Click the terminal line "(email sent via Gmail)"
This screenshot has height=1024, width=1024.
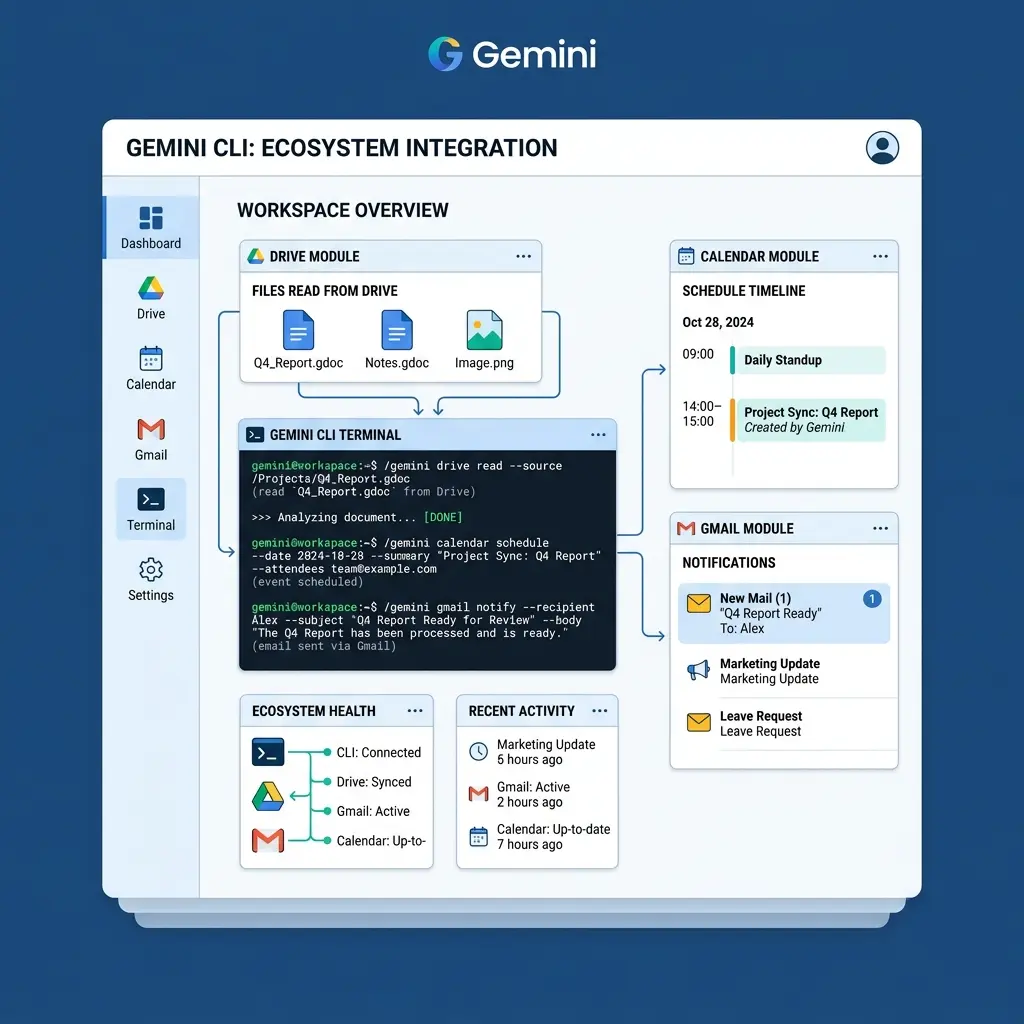[324, 646]
